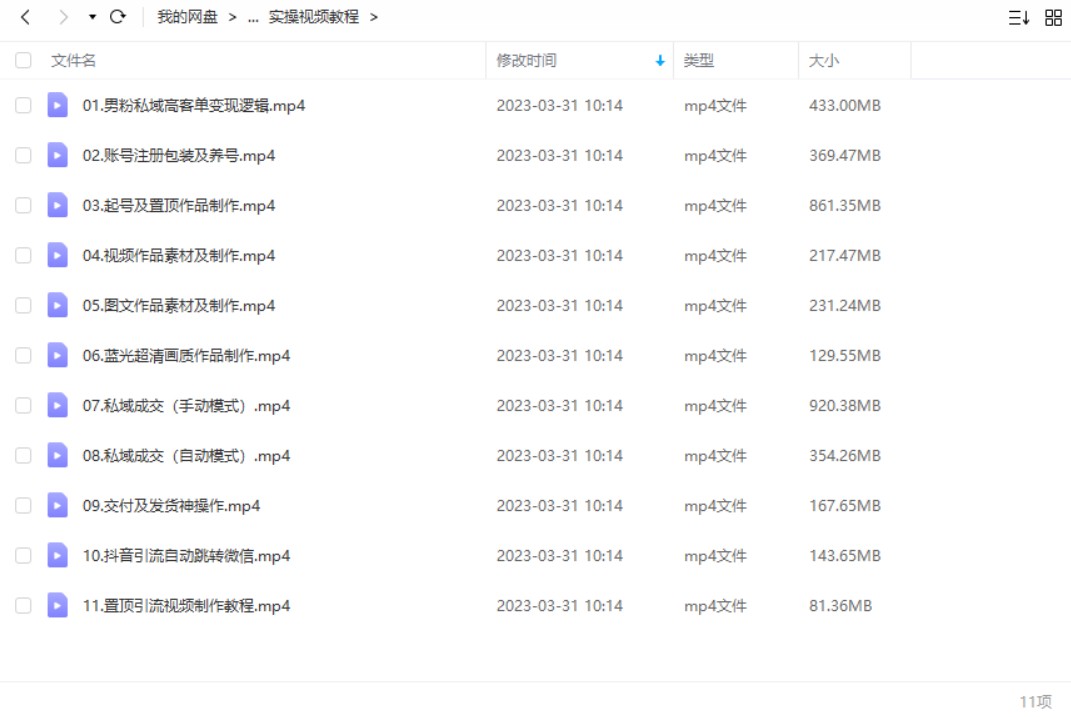Click video icon of 03.起号及置顶作品制作.mp4
1071x717 pixels.
(x=57, y=206)
